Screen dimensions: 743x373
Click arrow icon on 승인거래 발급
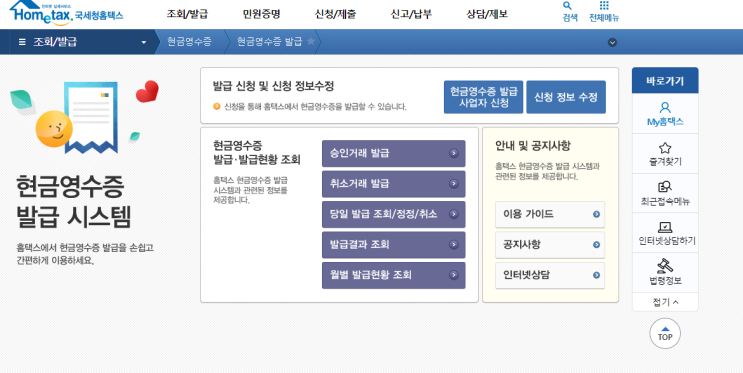(454, 153)
